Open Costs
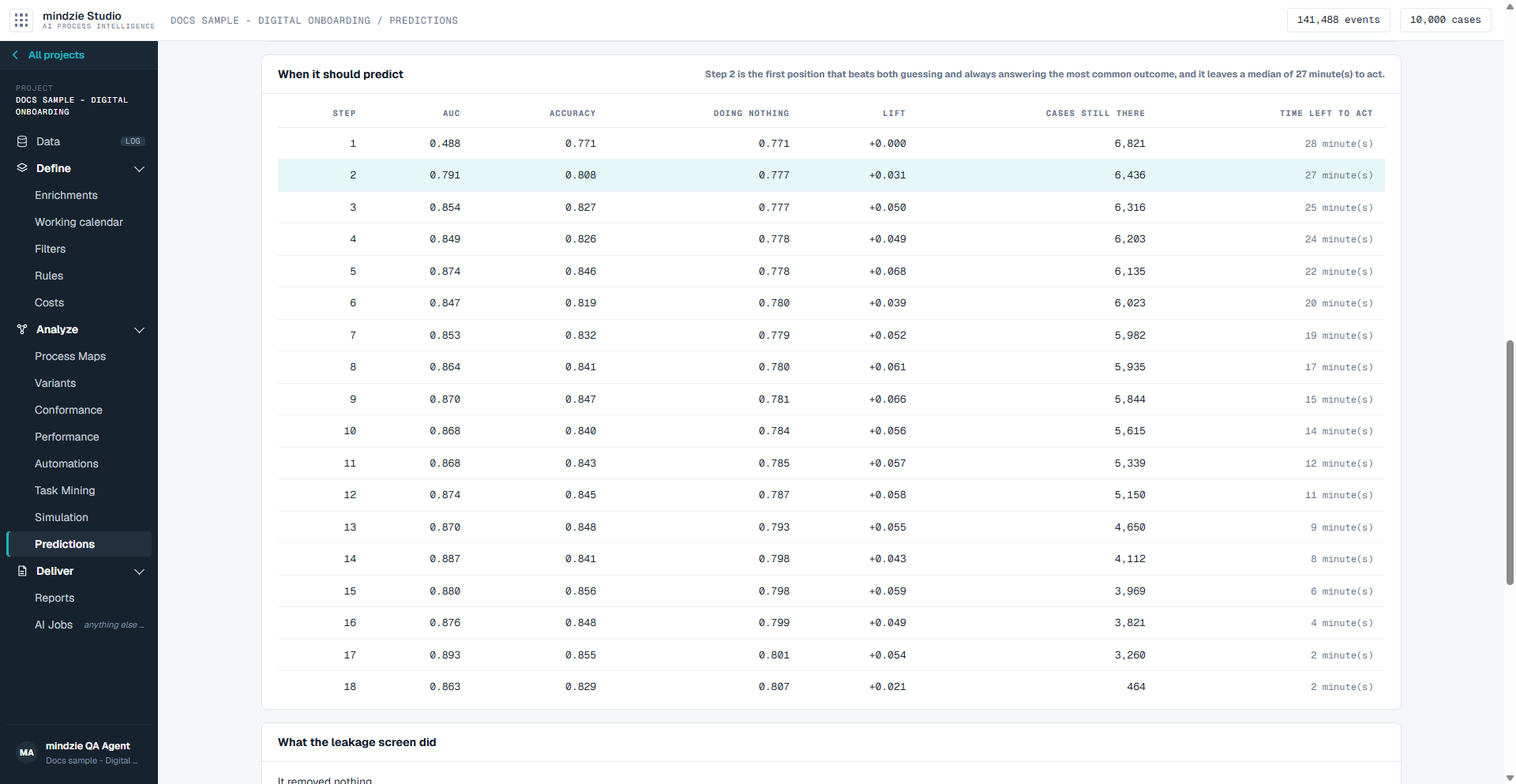Image resolution: width=1516 pixels, height=784 pixels. [49, 302]
